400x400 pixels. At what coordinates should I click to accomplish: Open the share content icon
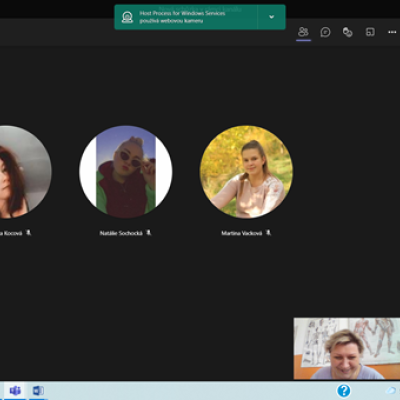370,32
